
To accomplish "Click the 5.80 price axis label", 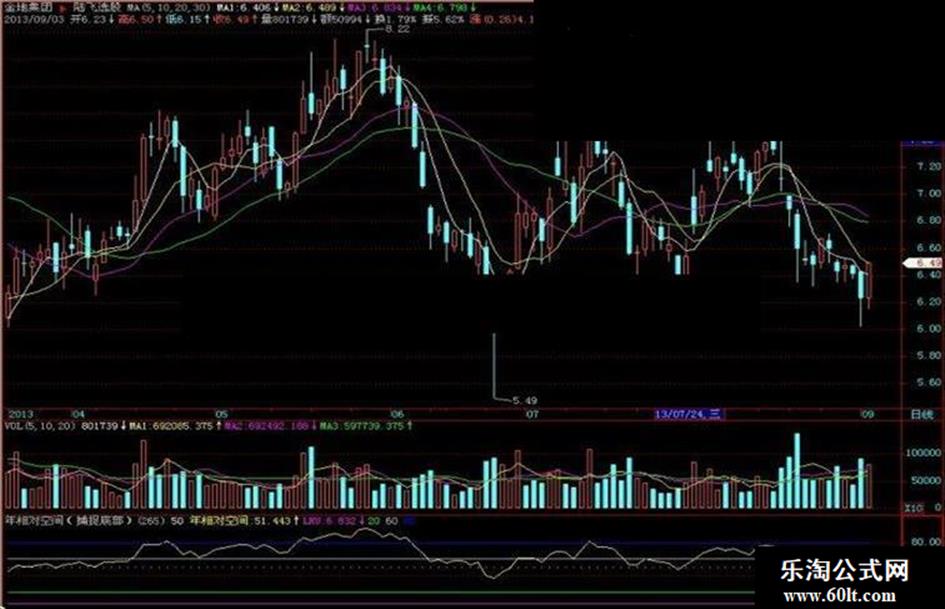I will click(928, 356).
